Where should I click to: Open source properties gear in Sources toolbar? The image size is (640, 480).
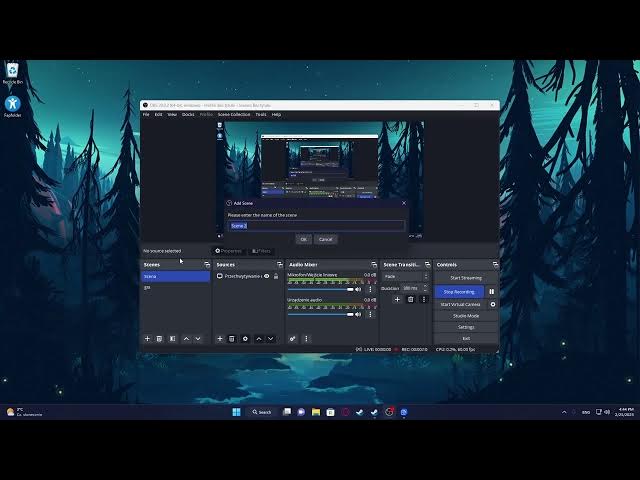click(245, 339)
